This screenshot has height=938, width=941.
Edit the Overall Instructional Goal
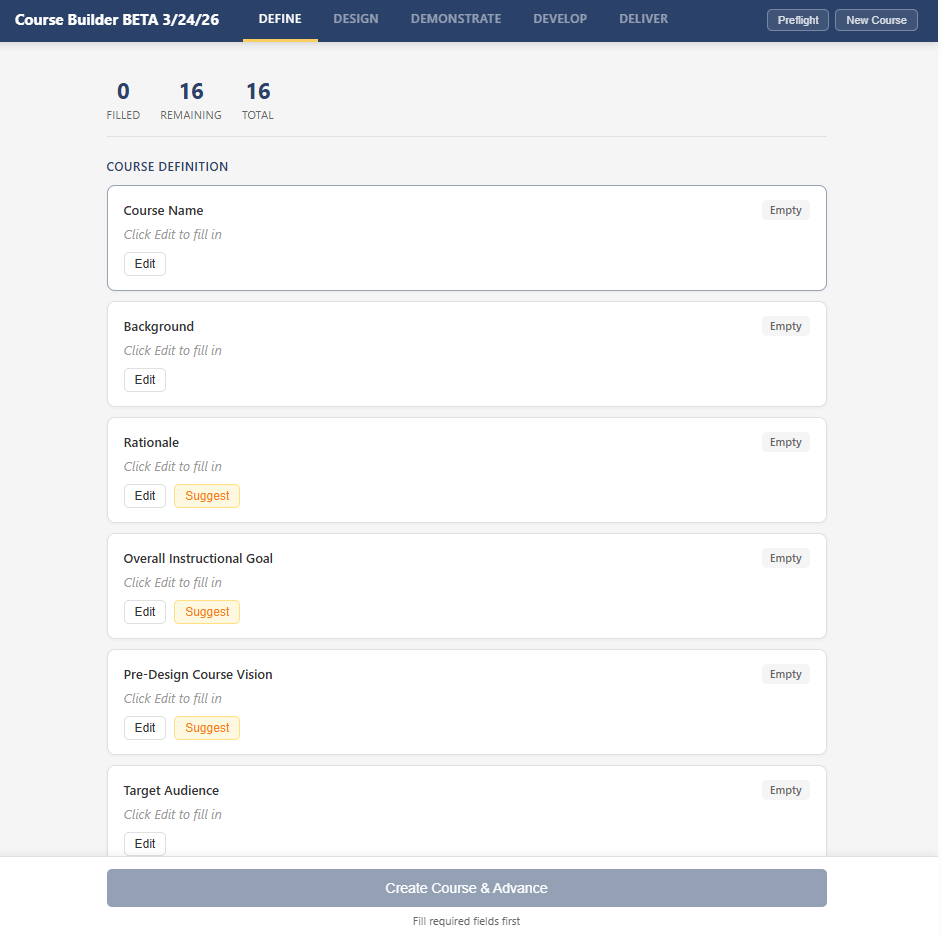[145, 612]
